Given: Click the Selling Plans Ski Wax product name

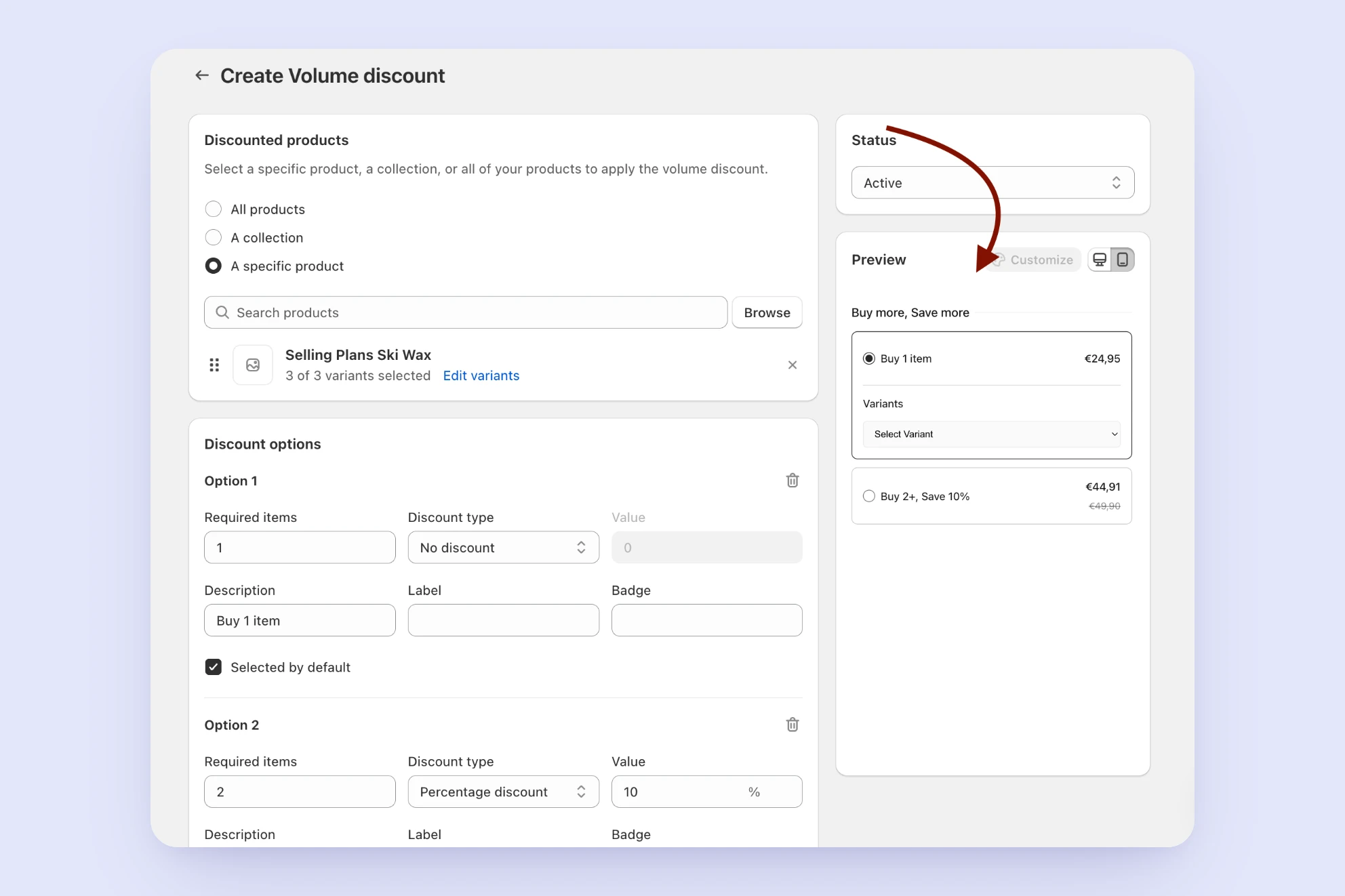Looking at the screenshot, I should pos(358,354).
